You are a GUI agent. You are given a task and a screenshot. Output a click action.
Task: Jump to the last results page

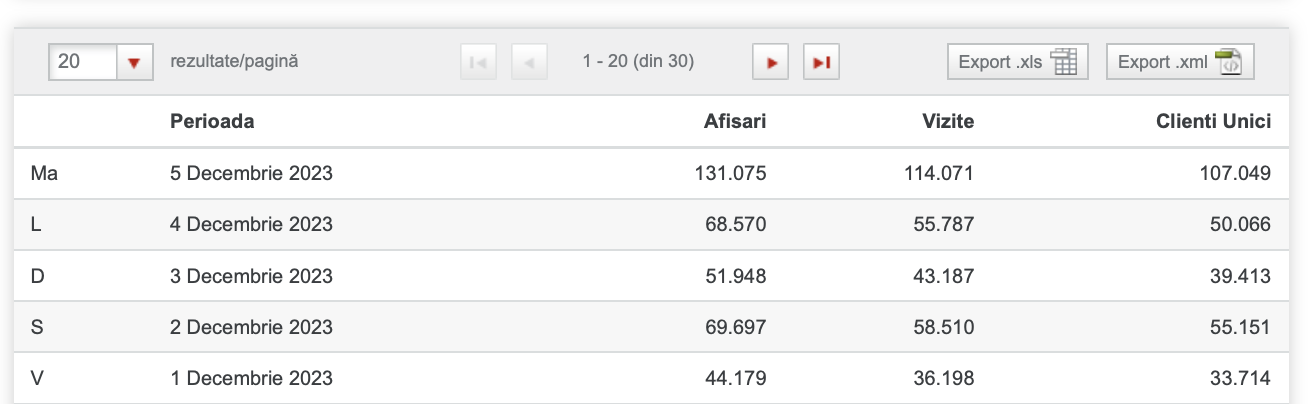[x=821, y=62]
